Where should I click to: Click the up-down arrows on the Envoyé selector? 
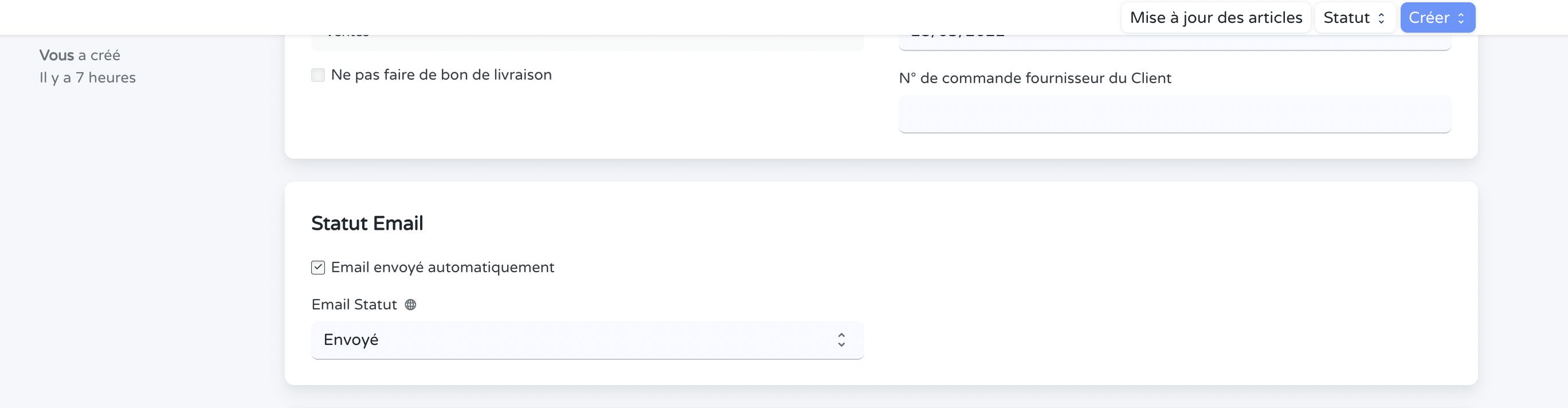(x=842, y=340)
